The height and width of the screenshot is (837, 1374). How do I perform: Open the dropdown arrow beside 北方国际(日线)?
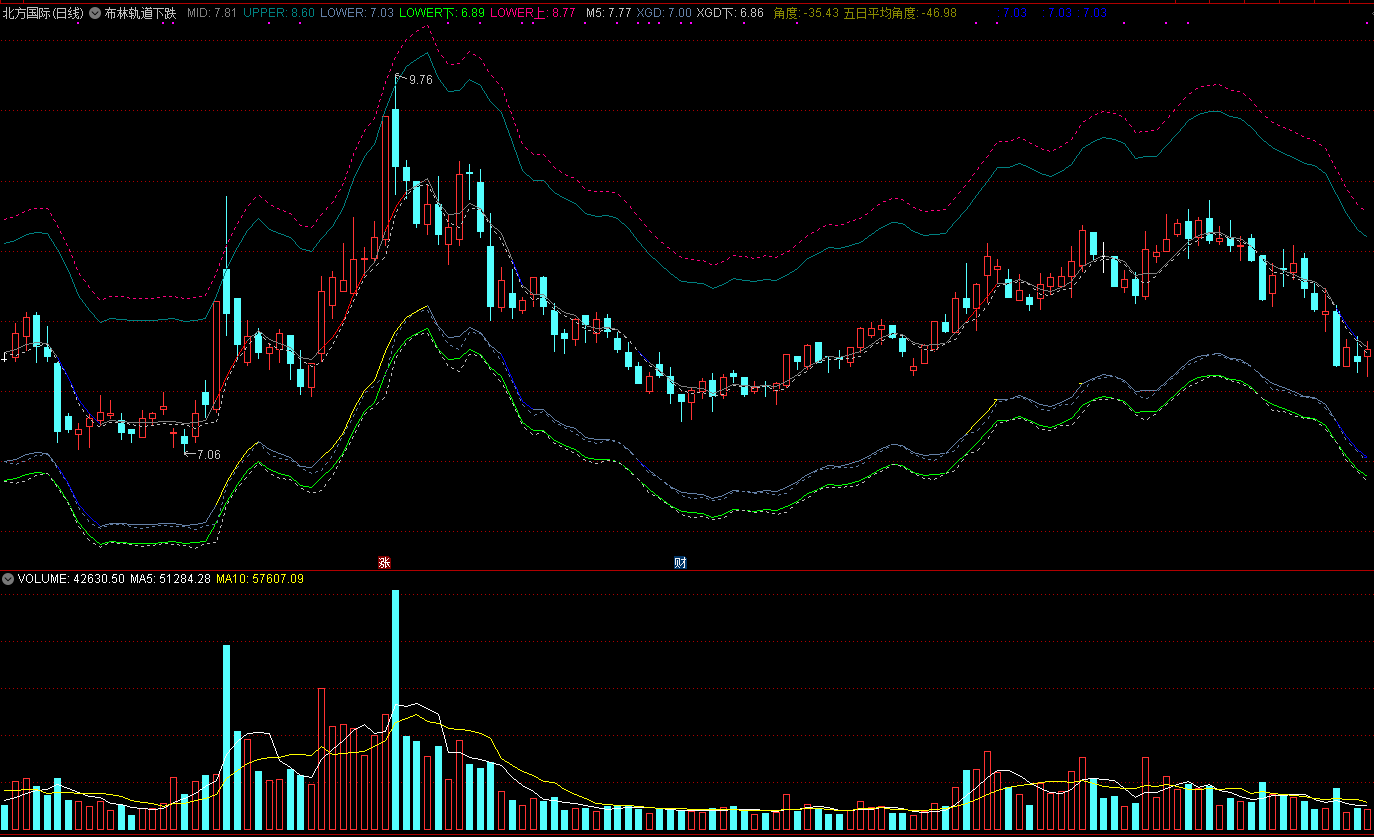95,13
